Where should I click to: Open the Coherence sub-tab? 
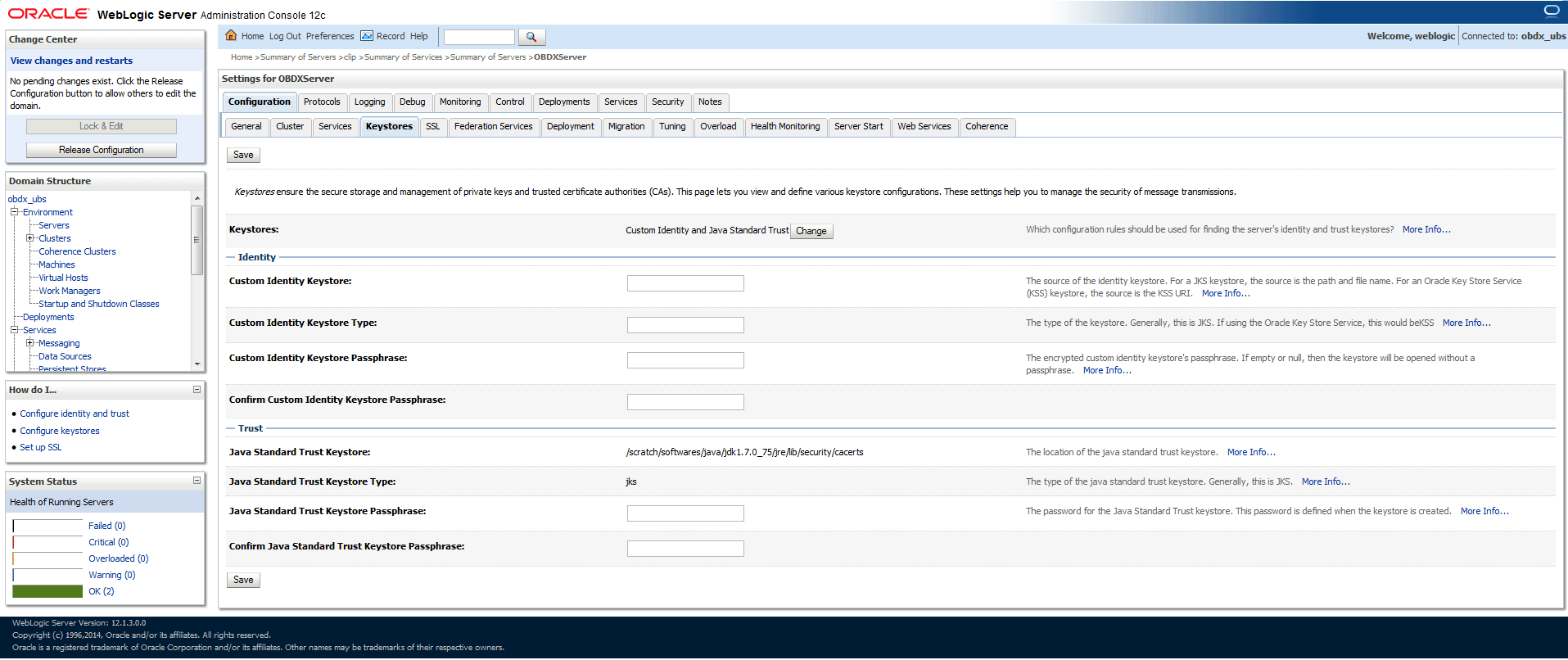click(x=987, y=127)
